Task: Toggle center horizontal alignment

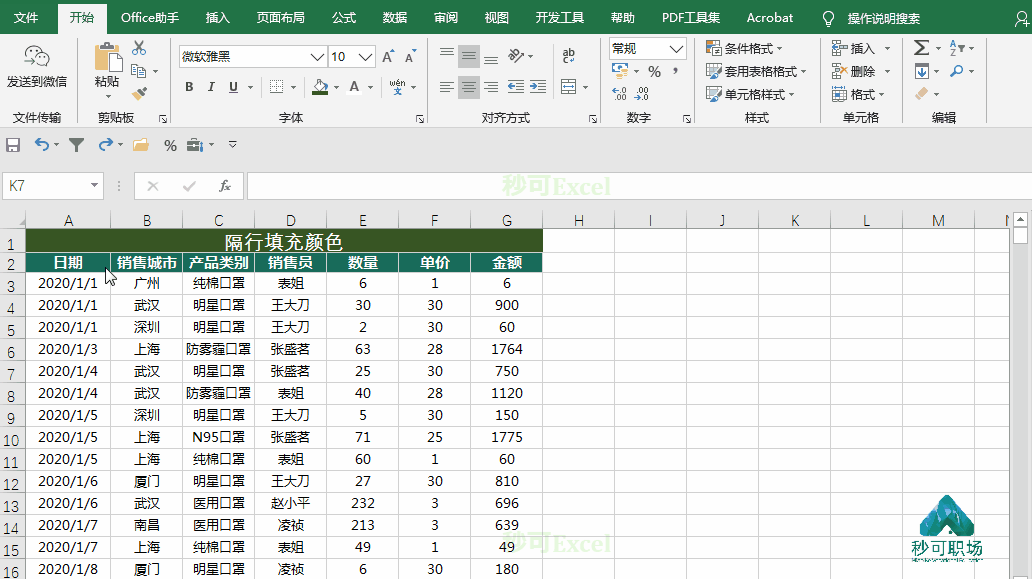Action: tap(469, 87)
